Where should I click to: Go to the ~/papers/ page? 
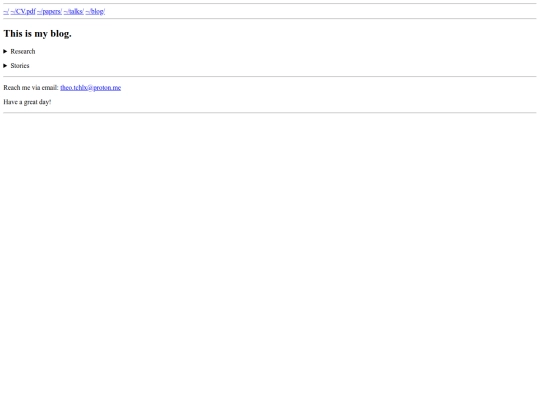50,11
